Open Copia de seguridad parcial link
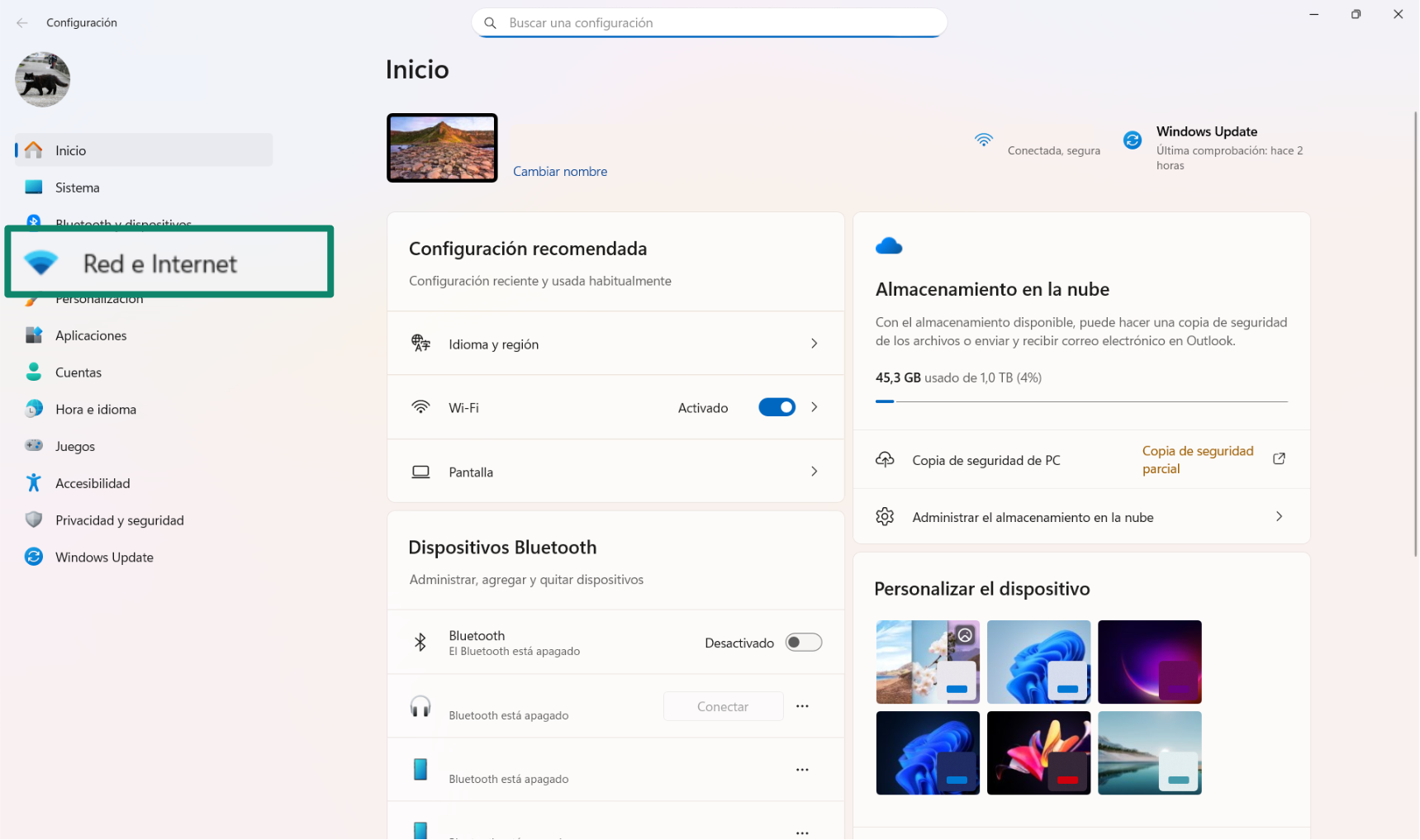 point(1197,460)
